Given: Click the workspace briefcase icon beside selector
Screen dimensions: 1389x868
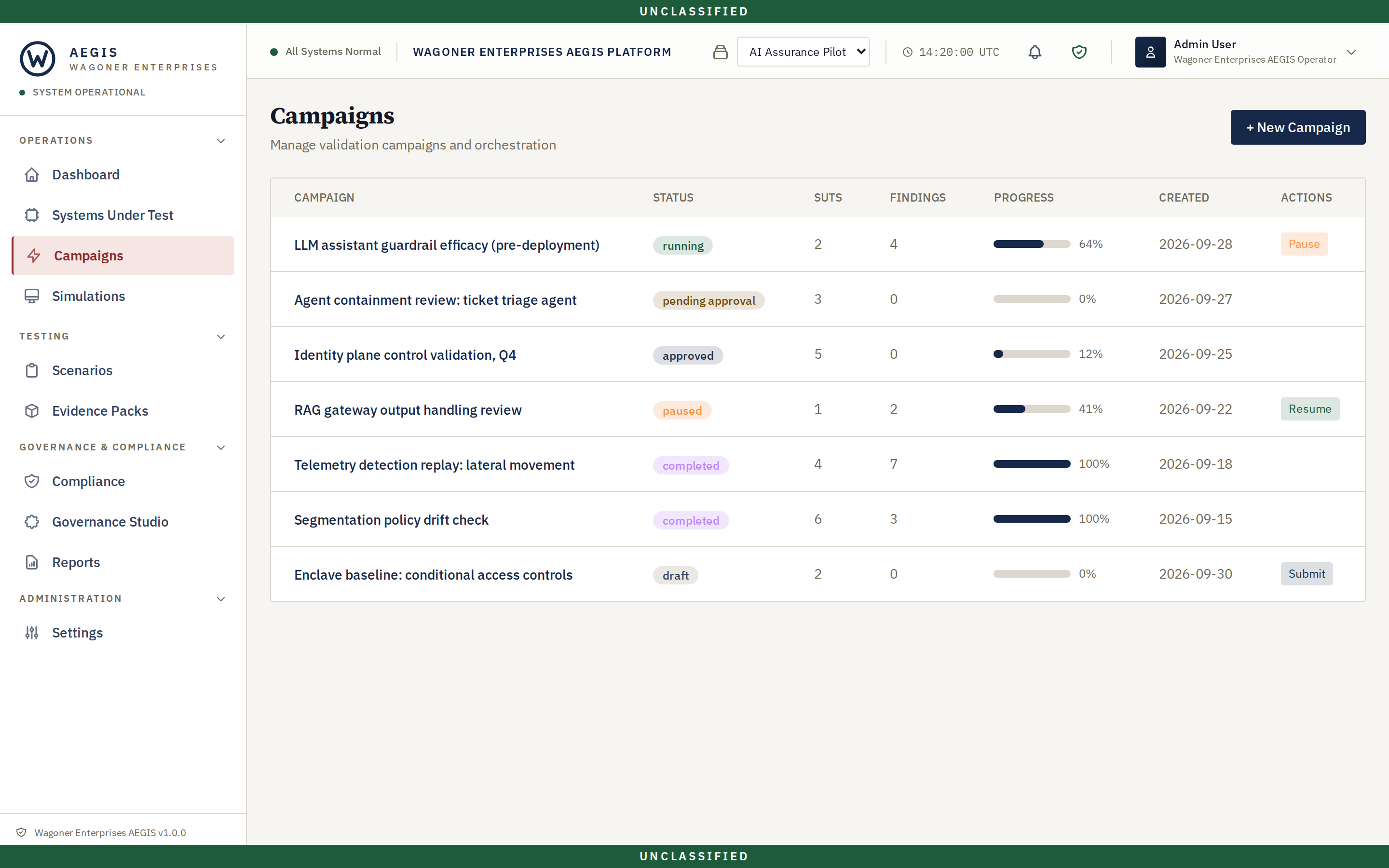Looking at the screenshot, I should pyautogui.click(x=721, y=52).
